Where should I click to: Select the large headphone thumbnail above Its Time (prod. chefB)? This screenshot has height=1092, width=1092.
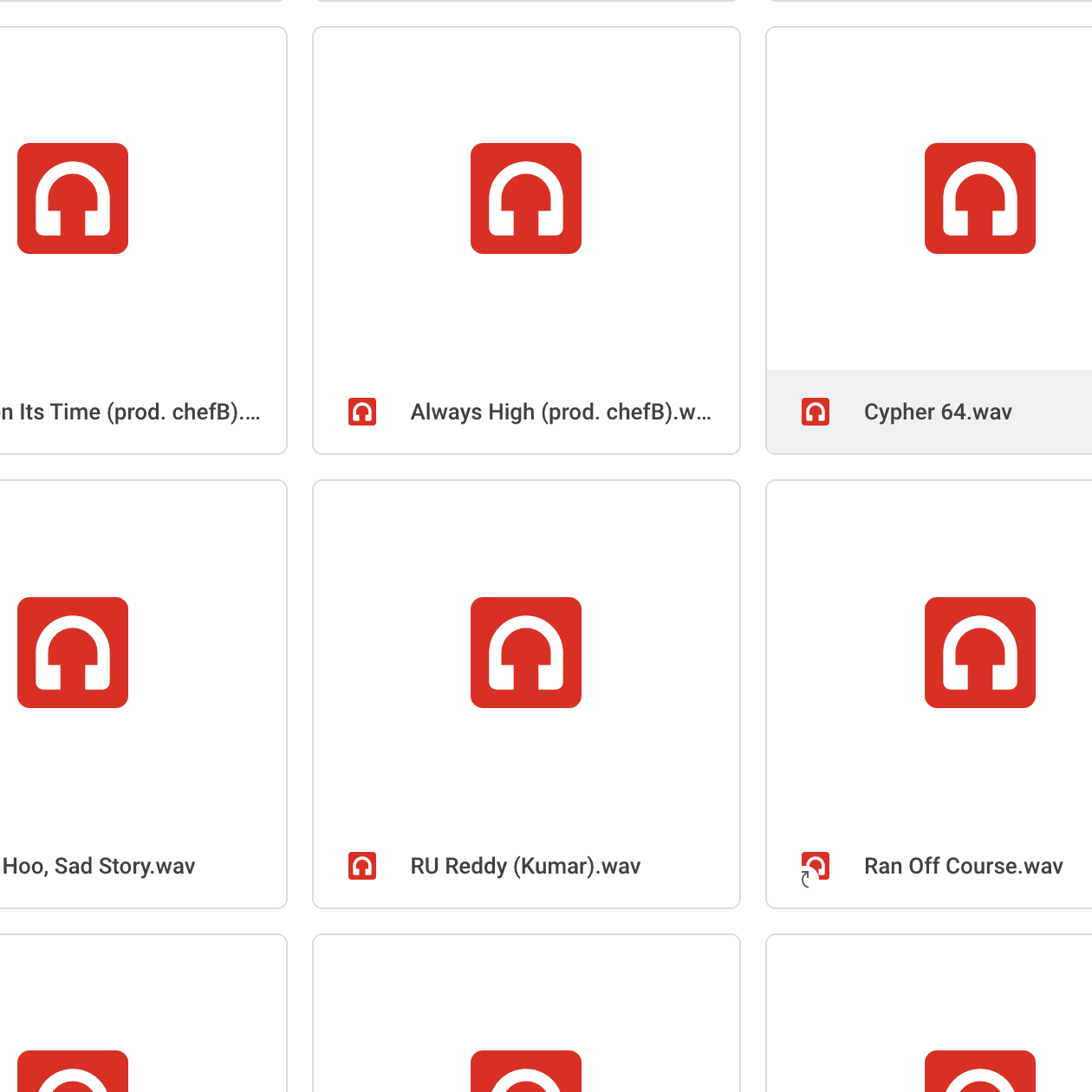[73, 198]
